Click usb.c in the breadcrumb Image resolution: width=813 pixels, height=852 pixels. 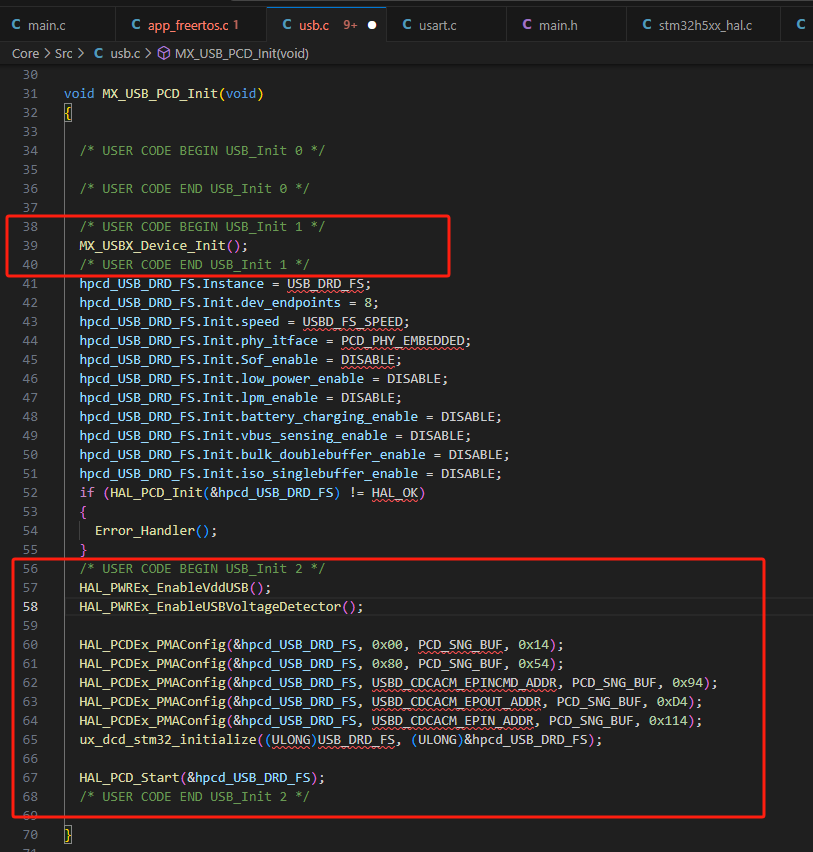pos(125,54)
